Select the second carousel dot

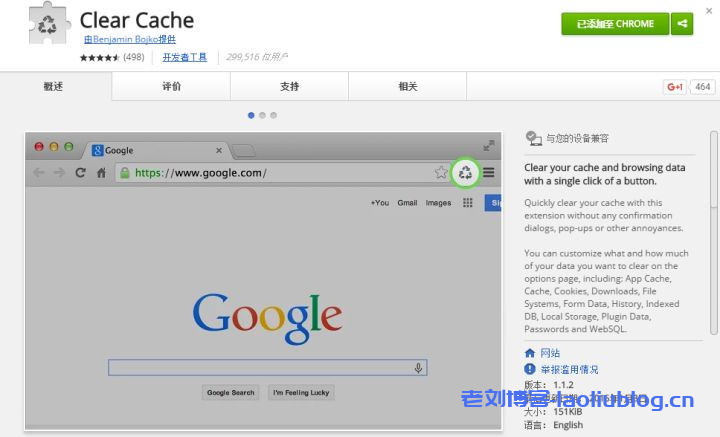[262, 115]
